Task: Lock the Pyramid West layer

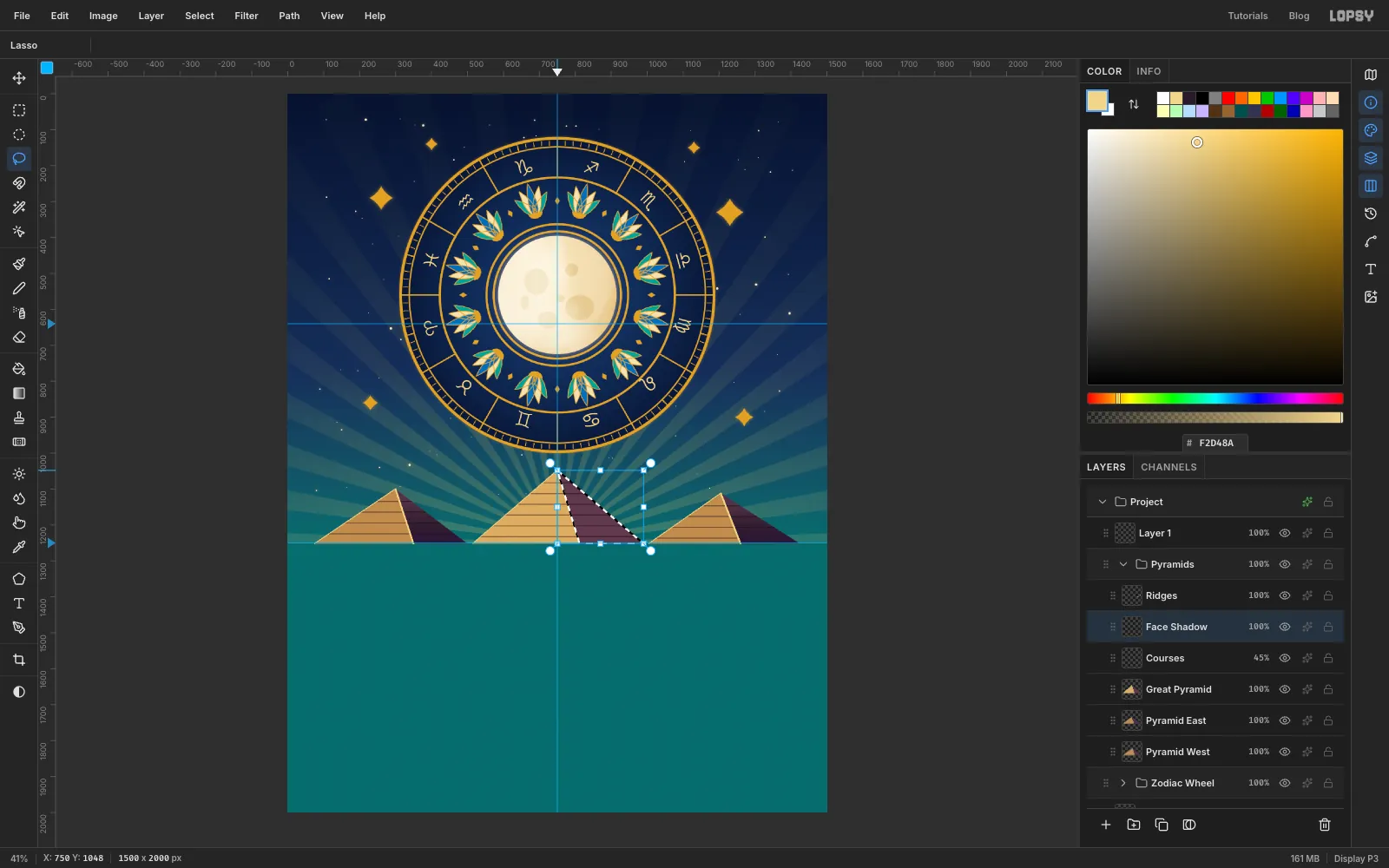Action: (x=1328, y=752)
